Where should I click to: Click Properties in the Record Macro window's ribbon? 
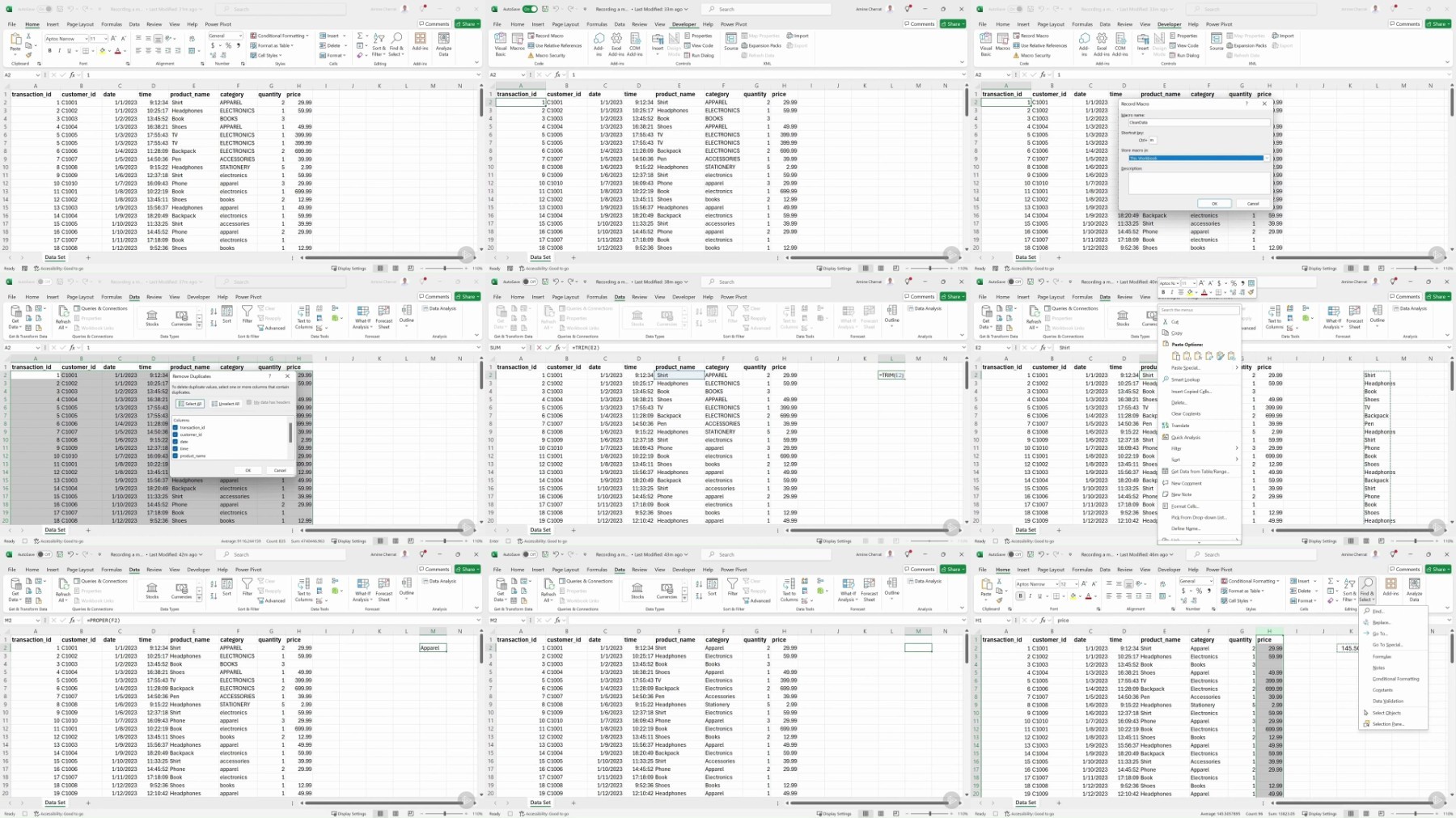pyautogui.click(x=1182, y=36)
